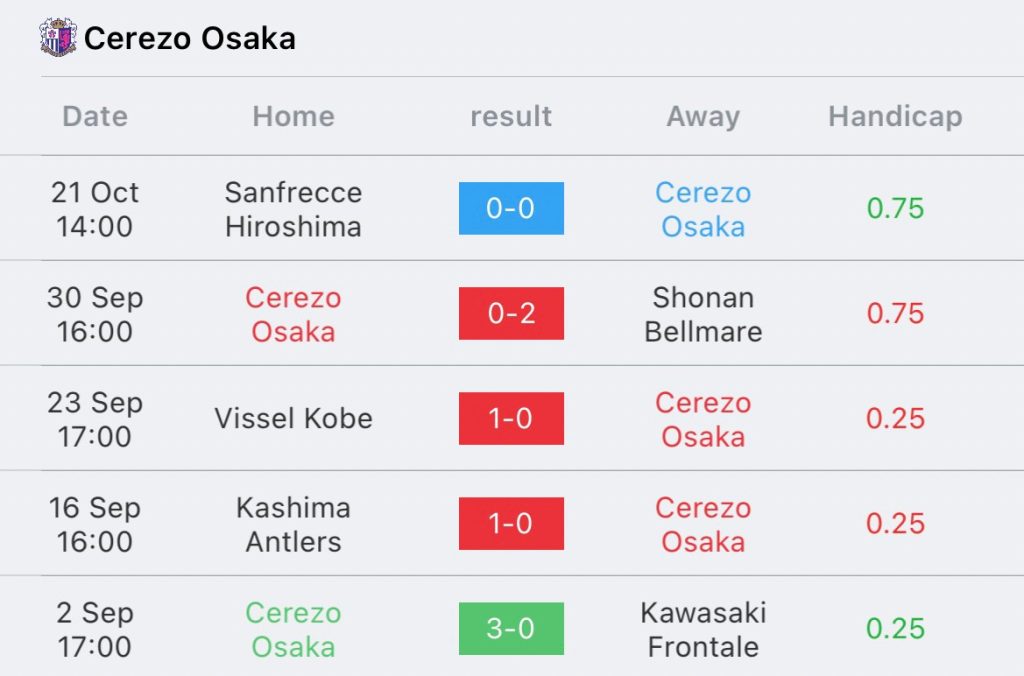This screenshot has height=676, width=1024.
Task: Click the Cerezo Osaka club crest icon
Action: click(57, 38)
